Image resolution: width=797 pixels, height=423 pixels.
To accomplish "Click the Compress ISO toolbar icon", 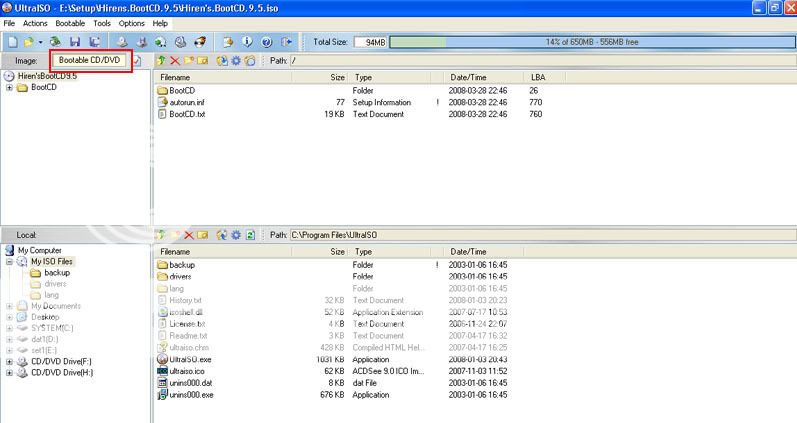I will [x=142, y=42].
